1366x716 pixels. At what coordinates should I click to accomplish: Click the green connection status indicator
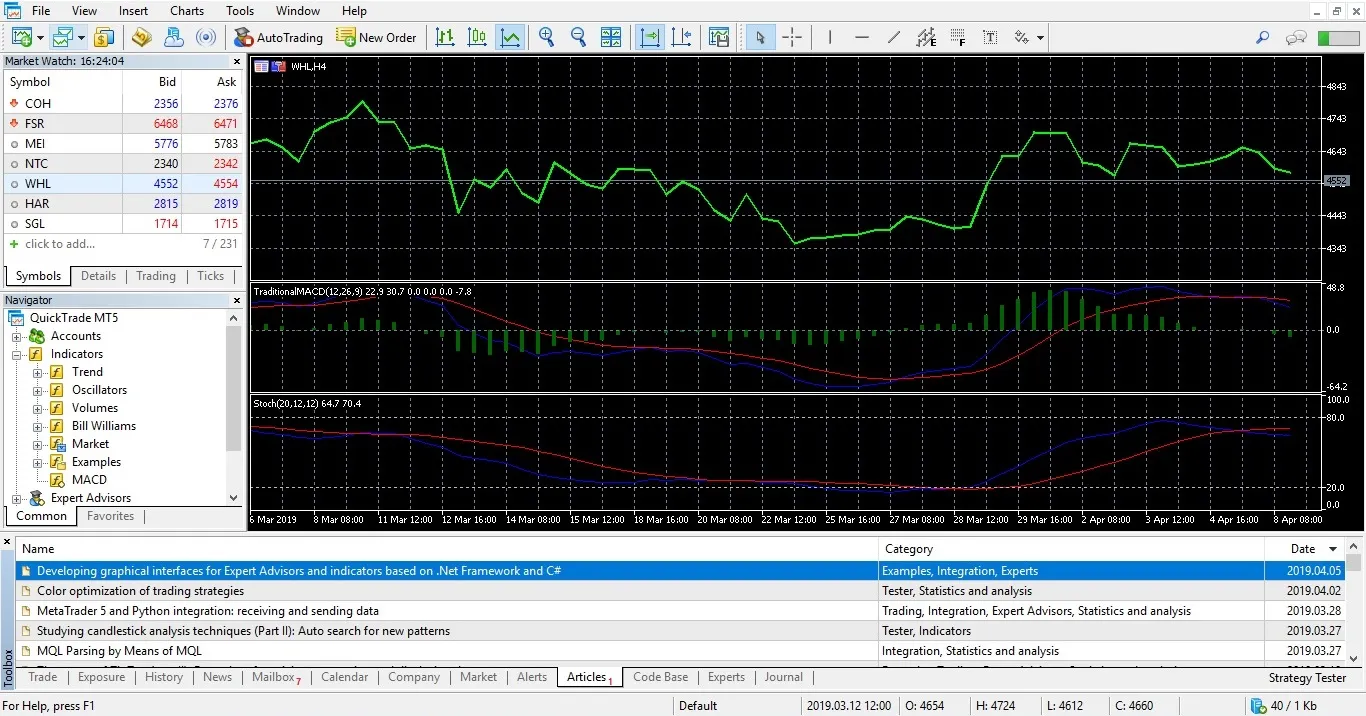pos(1337,37)
